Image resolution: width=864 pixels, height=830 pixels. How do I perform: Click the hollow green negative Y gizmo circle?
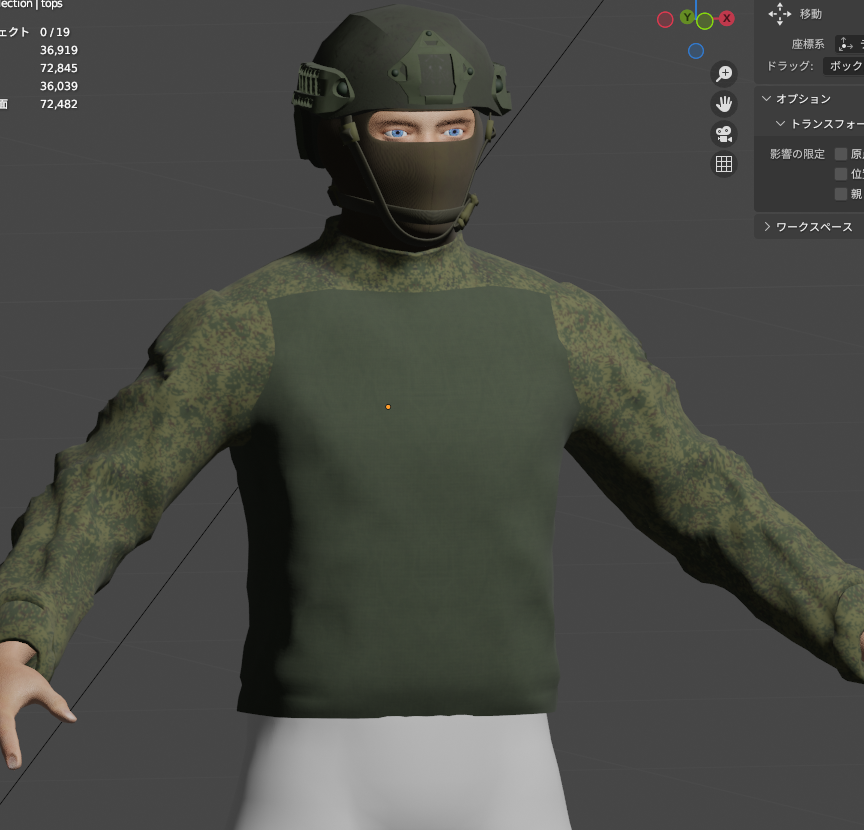(x=705, y=21)
